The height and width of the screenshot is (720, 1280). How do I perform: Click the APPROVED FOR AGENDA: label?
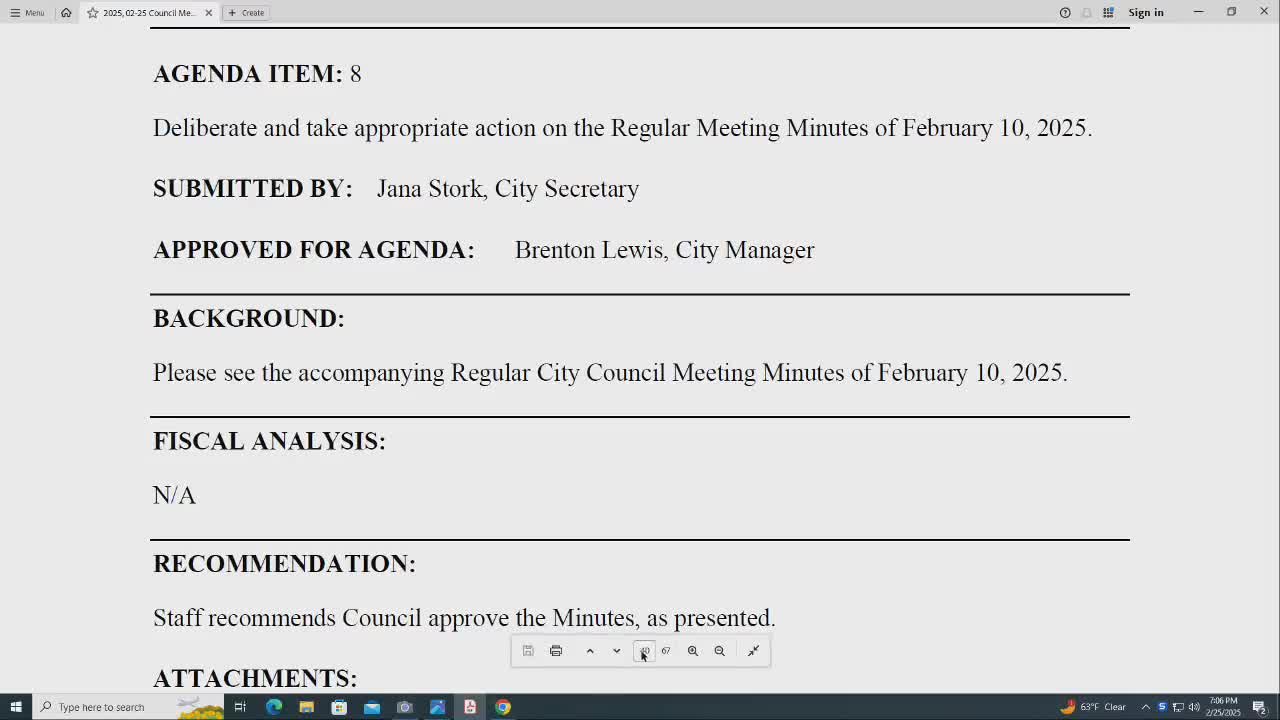tap(314, 250)
